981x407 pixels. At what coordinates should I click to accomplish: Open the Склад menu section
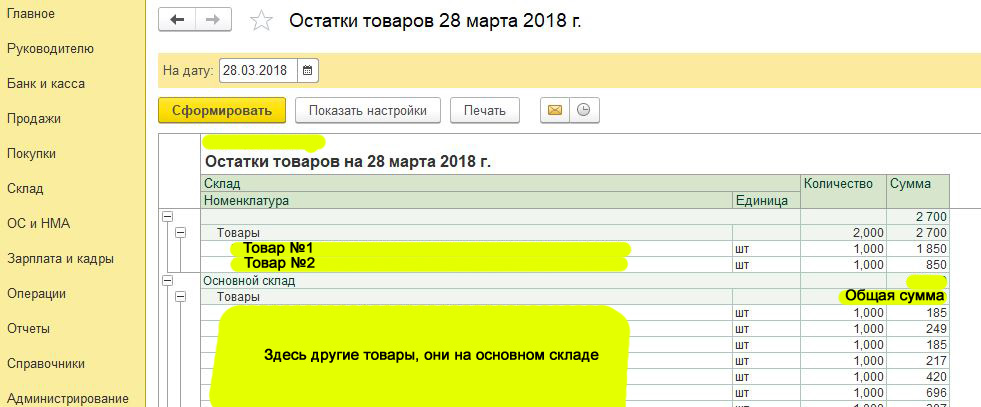pos(24,188)
